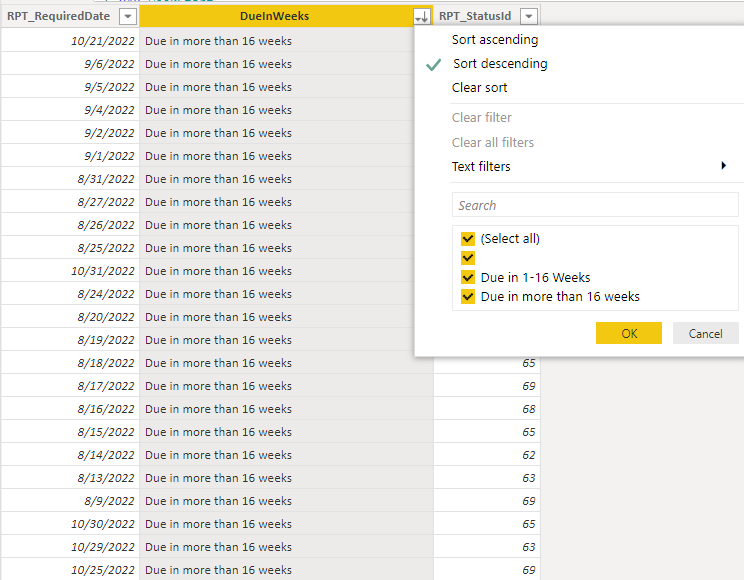This screenshot has height=580, width=744.
Task: Select the 10/21/2022 date cell
Action: 70,41
